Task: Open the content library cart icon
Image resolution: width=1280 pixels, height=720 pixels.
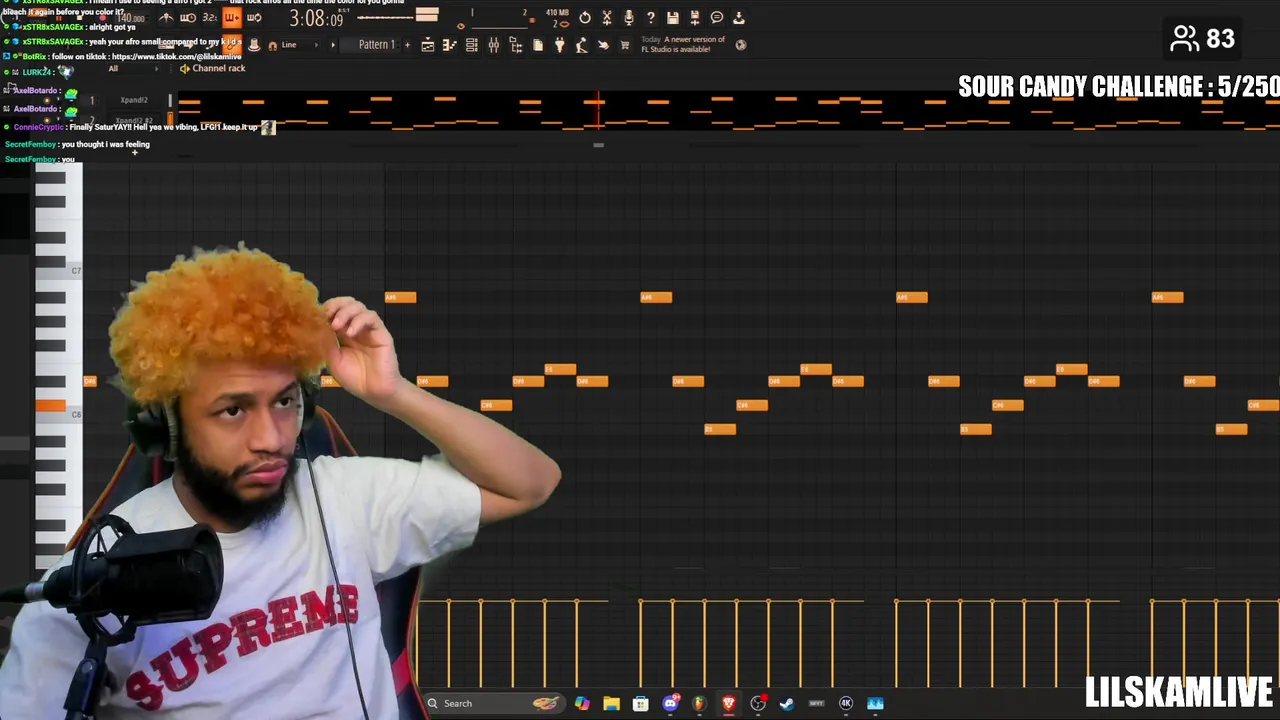Action: [x=625, y=45]
